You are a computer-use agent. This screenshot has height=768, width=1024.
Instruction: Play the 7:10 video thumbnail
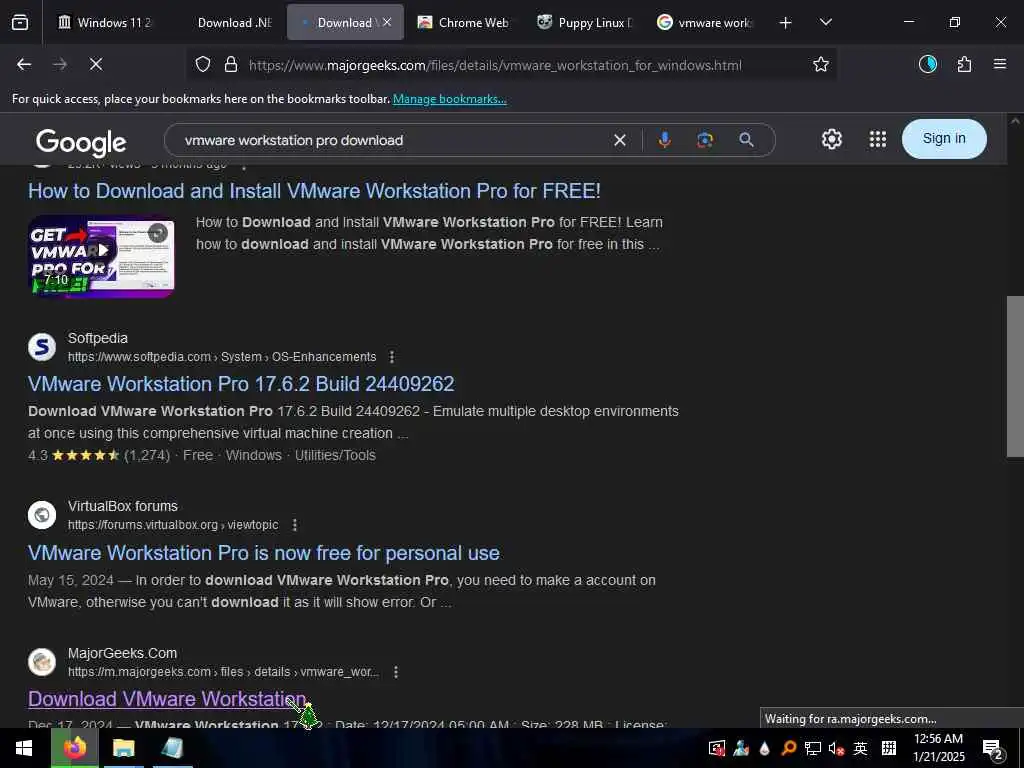tap(101, 257)
